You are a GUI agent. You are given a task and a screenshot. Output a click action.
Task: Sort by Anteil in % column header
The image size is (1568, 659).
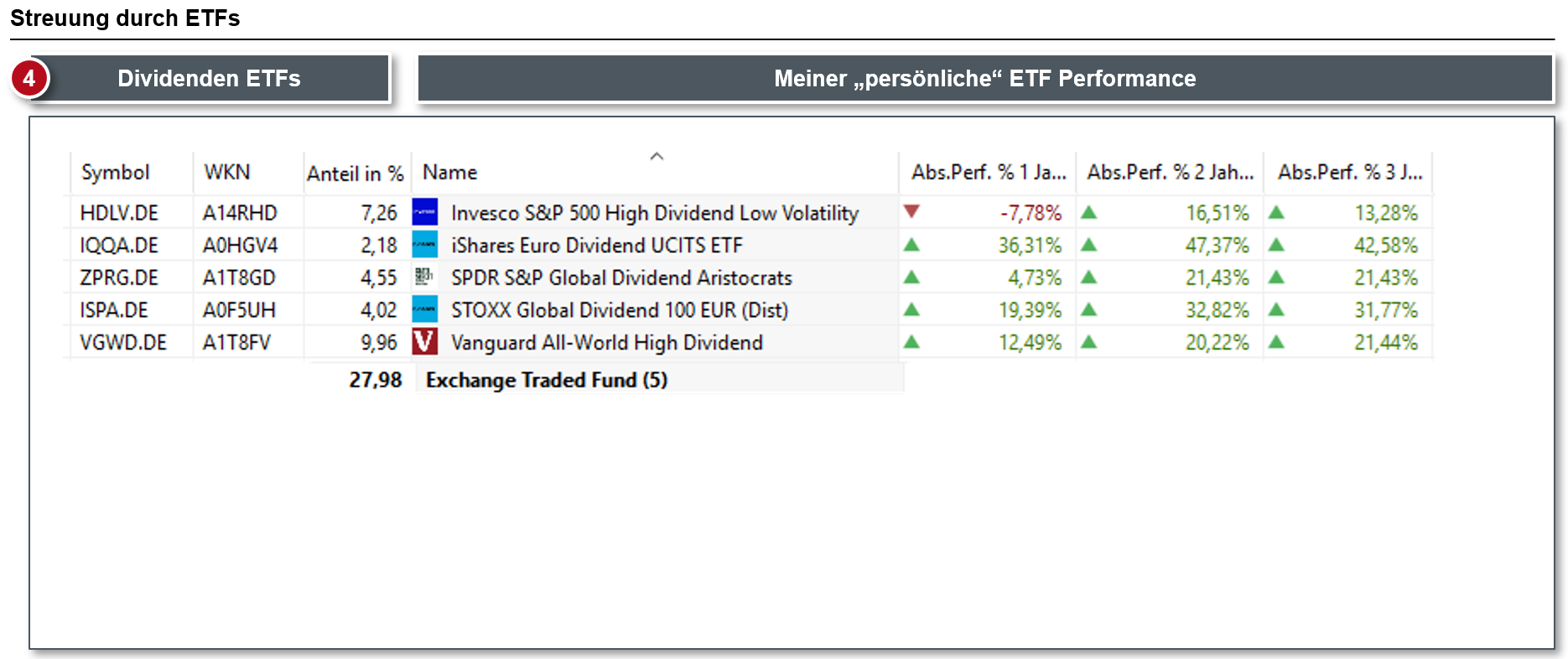355,174
